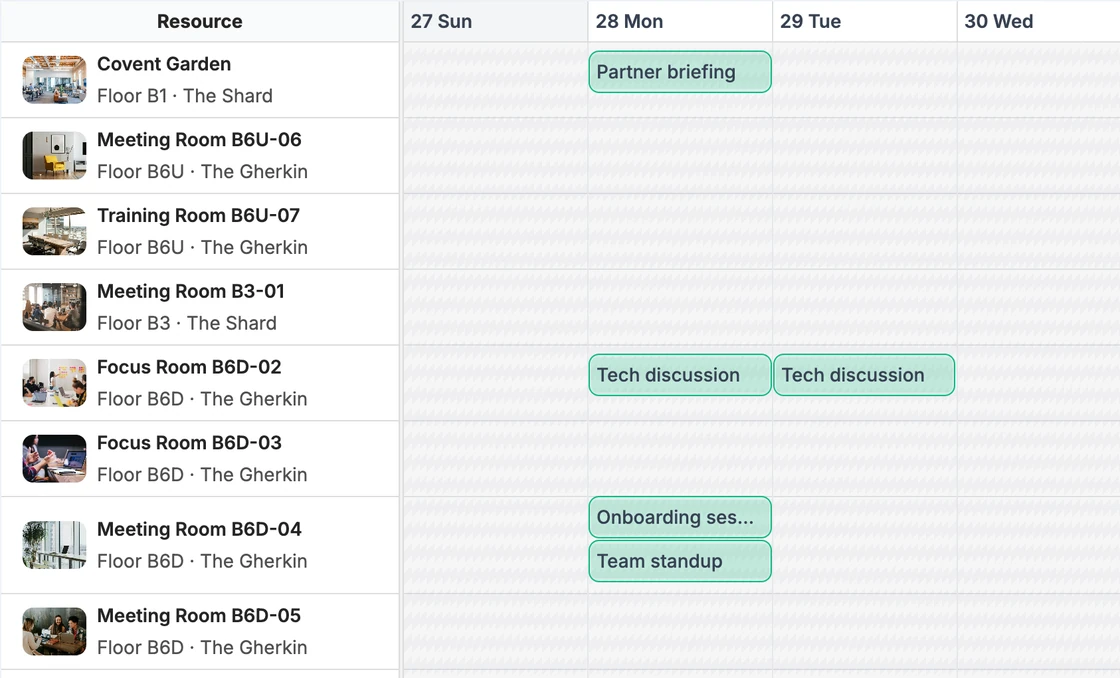Click the 28 Mon day header
1120x678 pixels.
click(680, 21)
